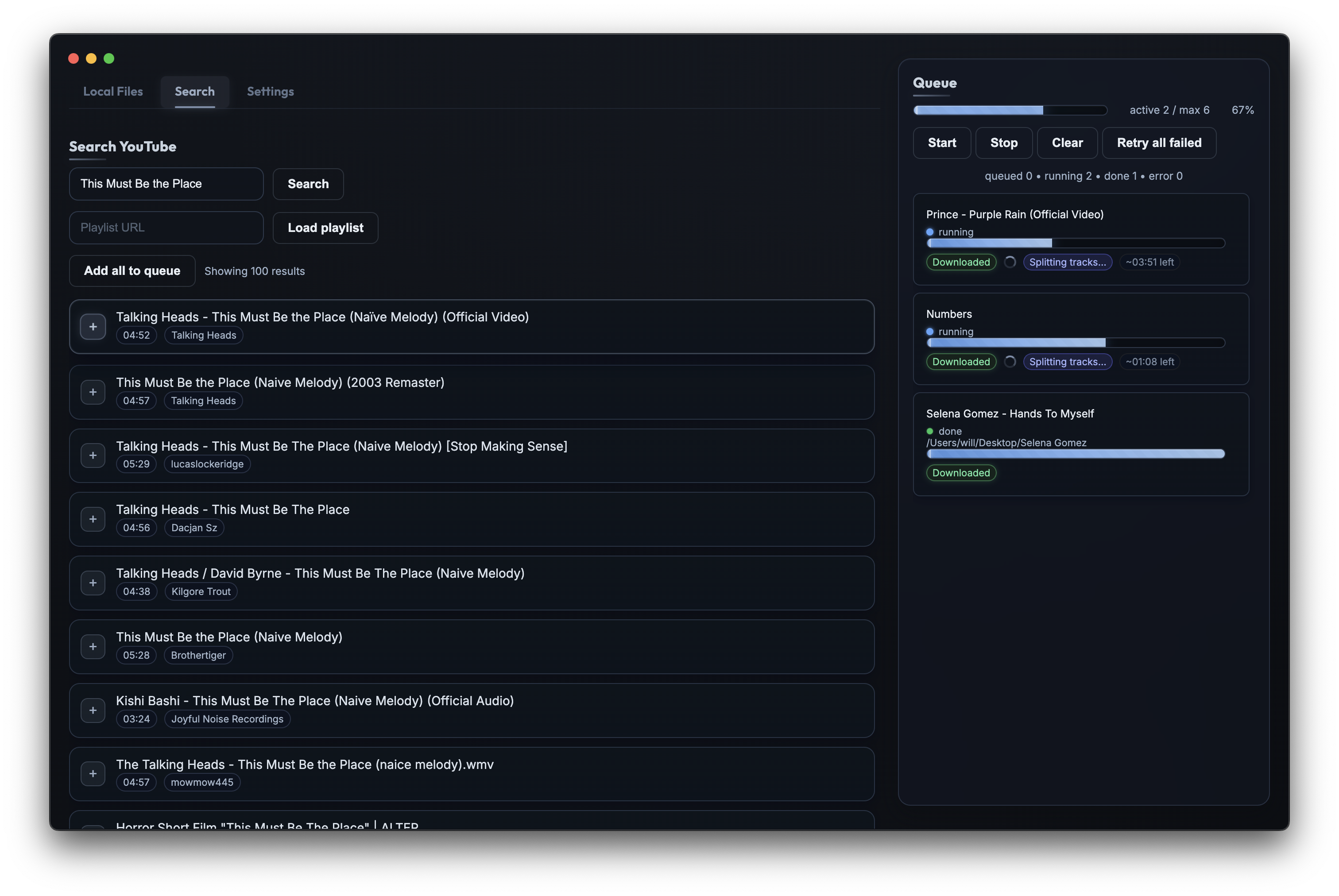The height and width of the screenshot is (896, 1339).
Task: Open the Settings tab
Action: click(x=270, y=92)
